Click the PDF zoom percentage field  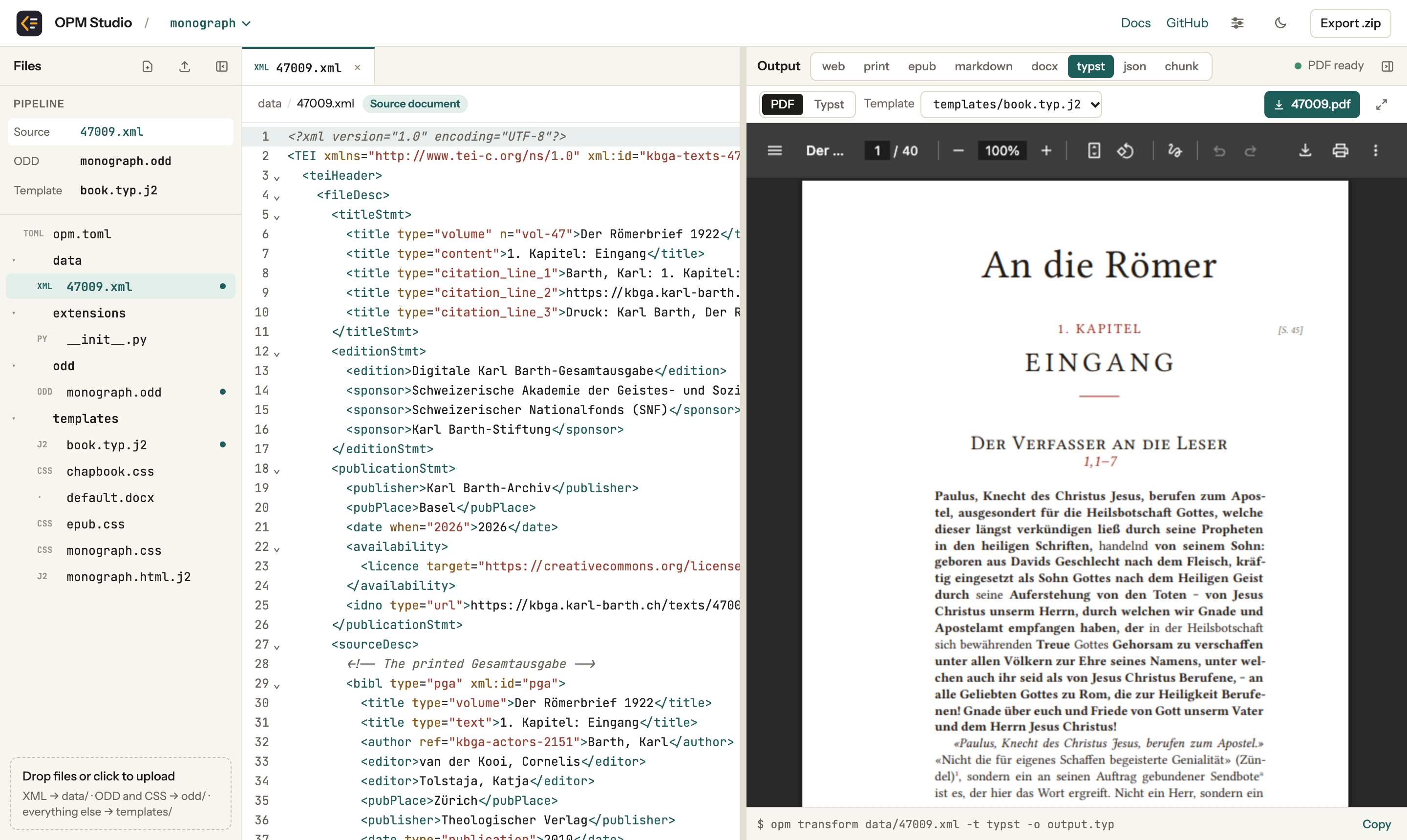coord(1002,150)
